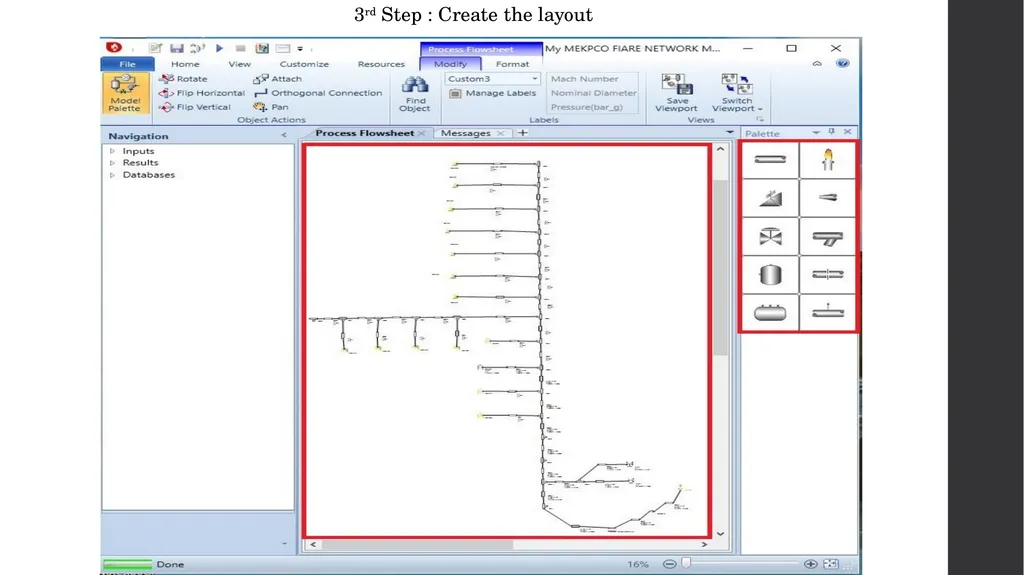This screenshot has height=575, width=1024.
Task: Select the Modify ribbon tab
Action: point(450,64)
